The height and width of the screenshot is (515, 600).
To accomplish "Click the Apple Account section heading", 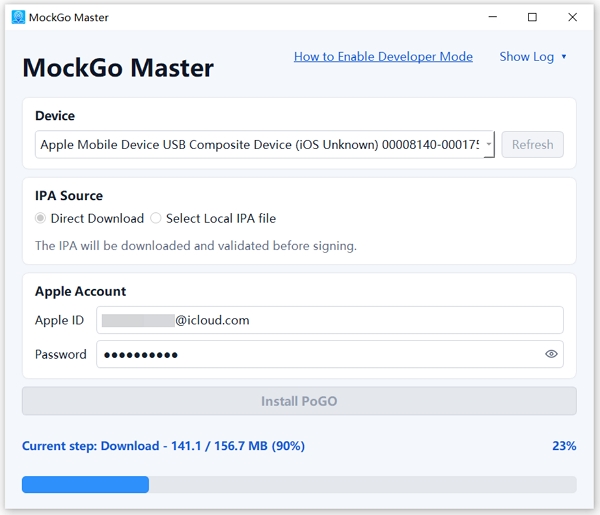I will click(x=80, y=291).
